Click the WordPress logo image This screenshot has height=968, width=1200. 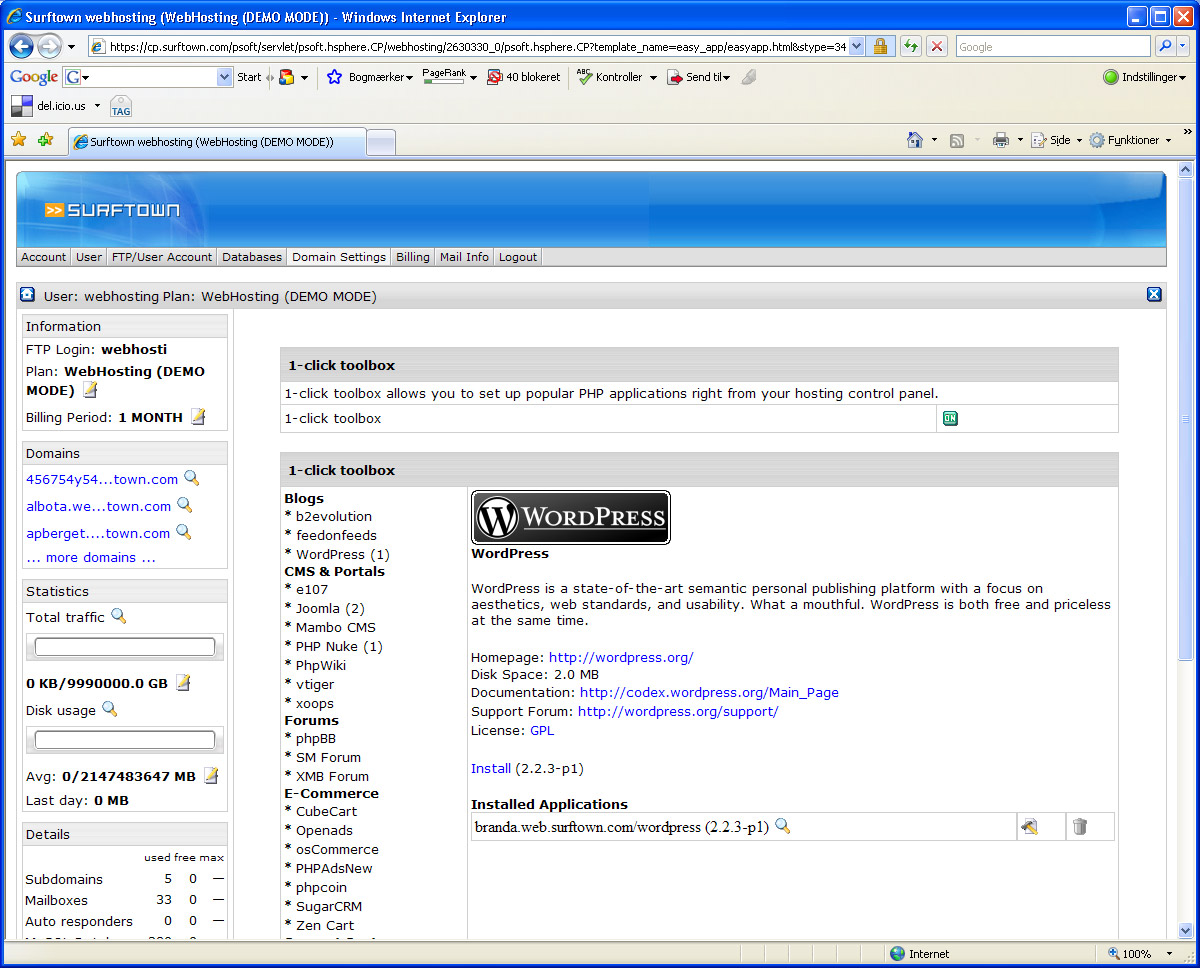[x=571, y=517]
